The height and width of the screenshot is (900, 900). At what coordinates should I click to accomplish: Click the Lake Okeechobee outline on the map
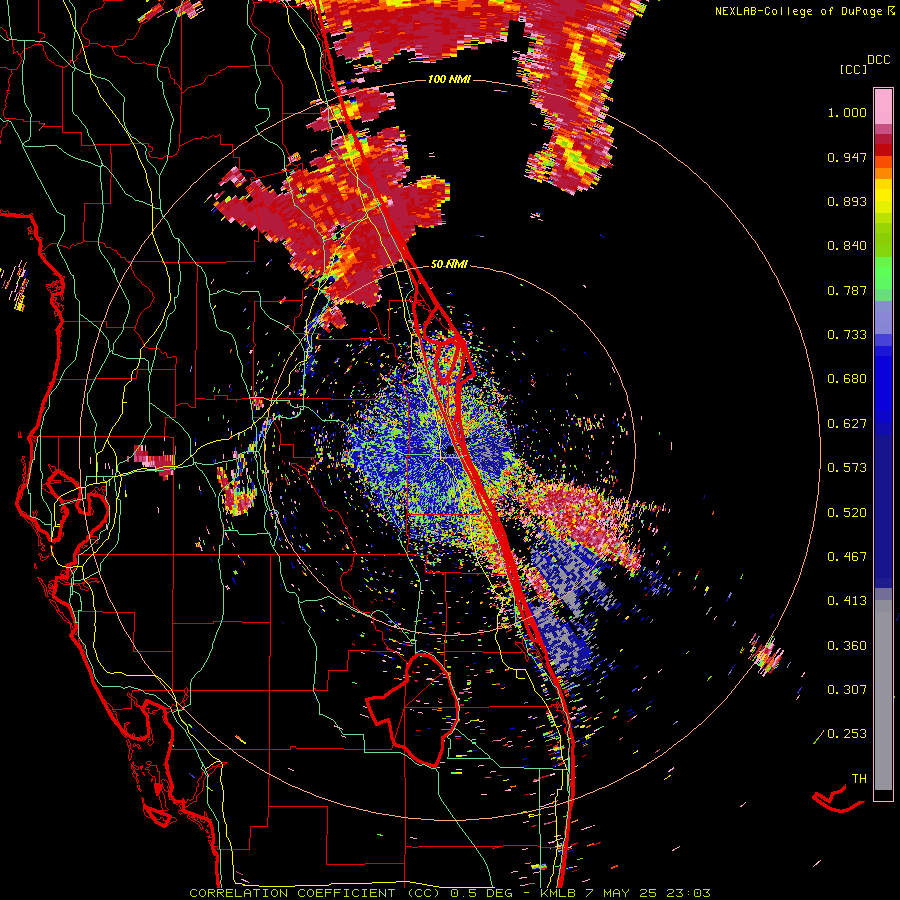[413, 709]
